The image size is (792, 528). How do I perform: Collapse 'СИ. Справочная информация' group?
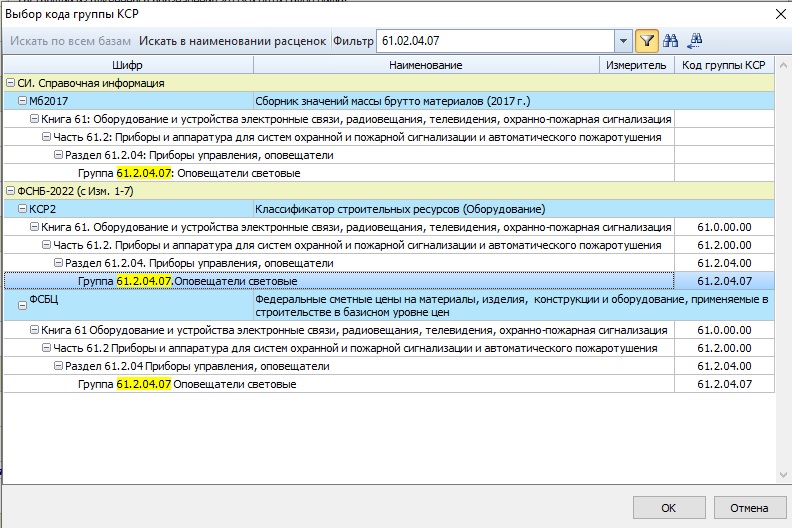[10, 83]
